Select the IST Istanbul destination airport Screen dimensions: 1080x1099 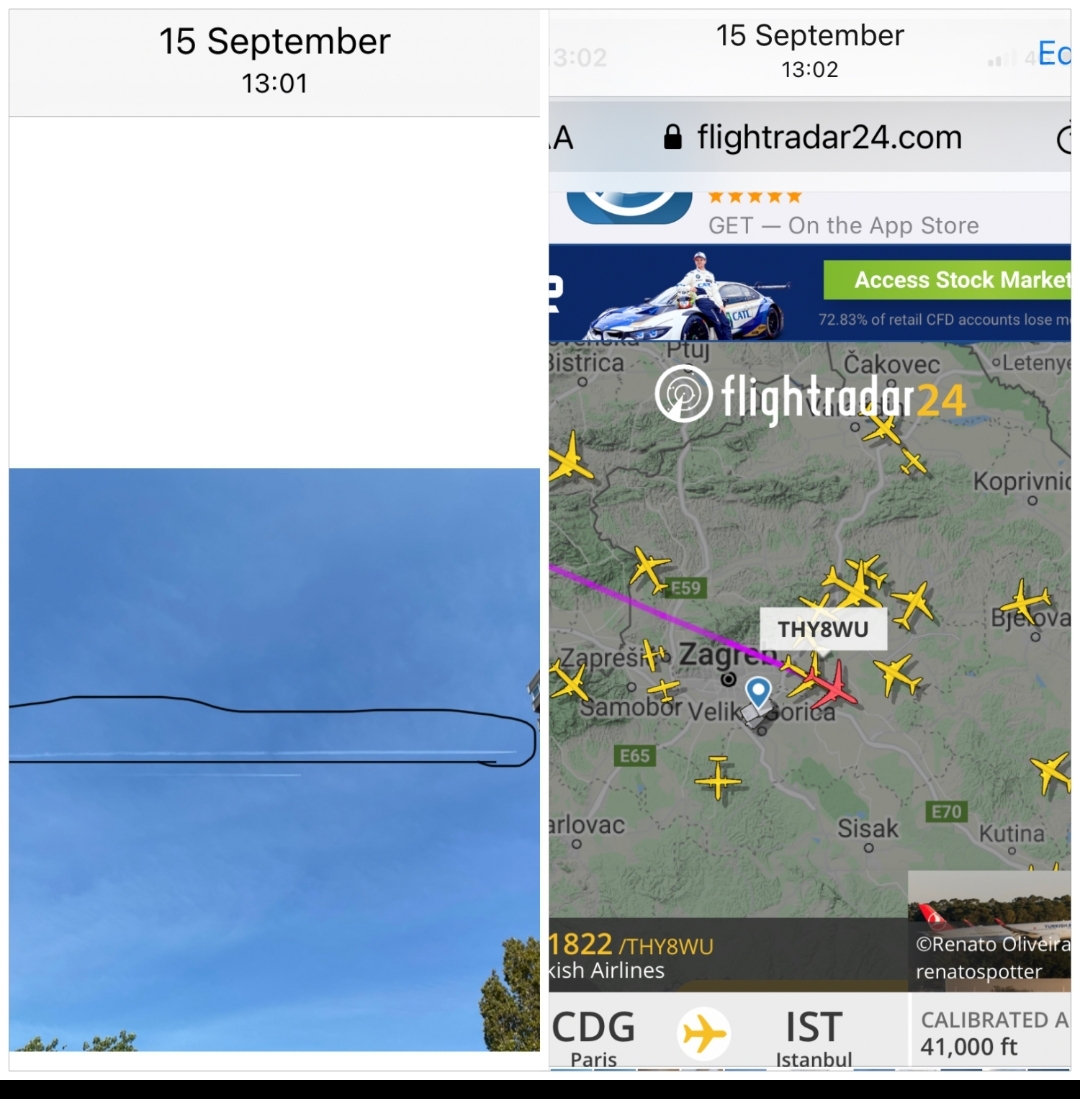pyautogui.click(x=813, y=1037)
